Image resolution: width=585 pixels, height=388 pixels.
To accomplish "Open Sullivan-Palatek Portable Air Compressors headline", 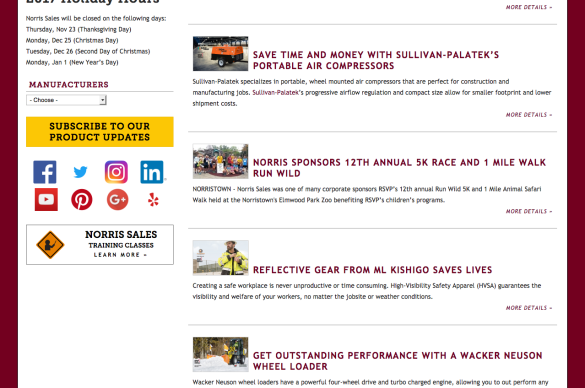I will pos(376,60).
